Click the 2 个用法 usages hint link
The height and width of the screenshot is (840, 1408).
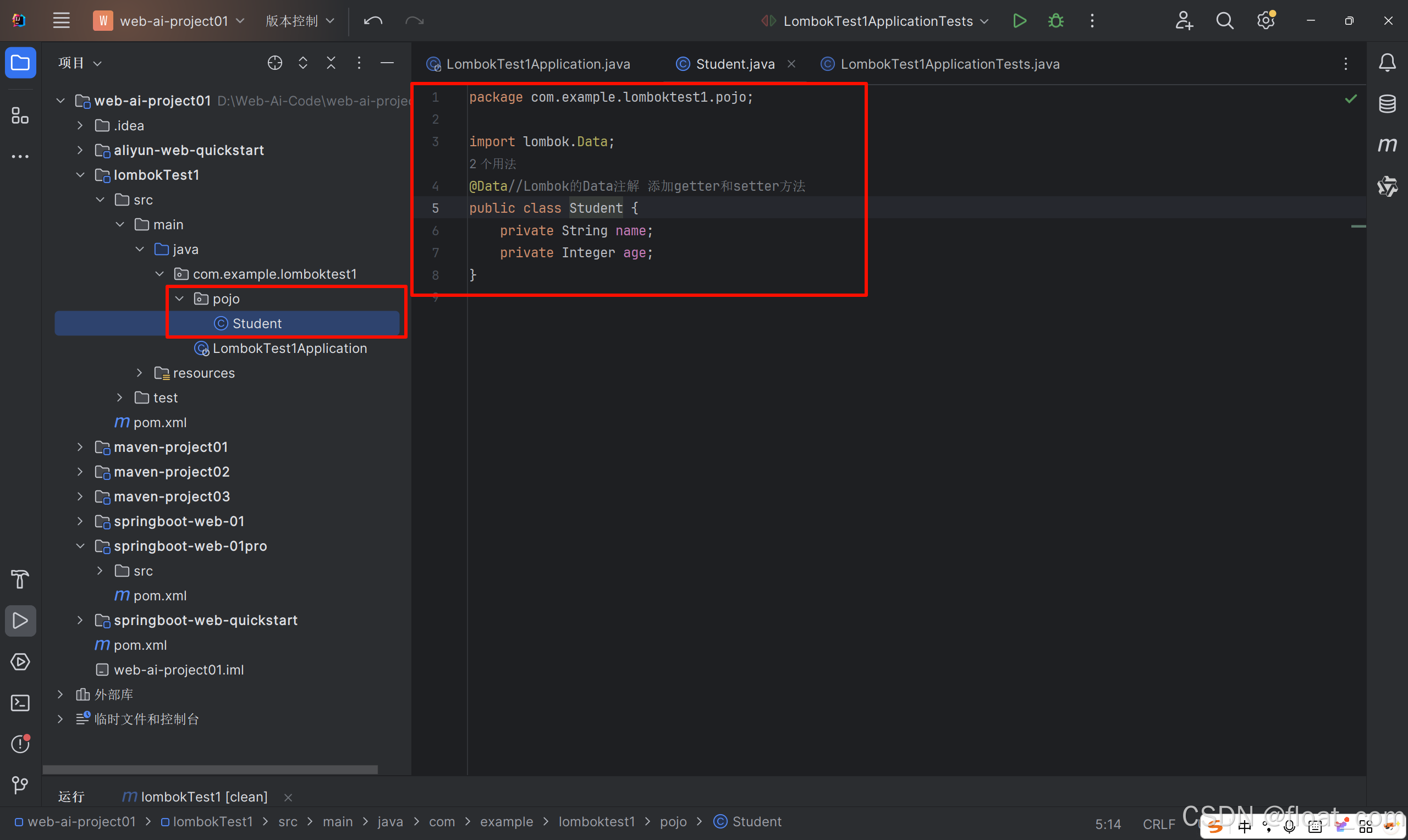[x=493, y=164]
